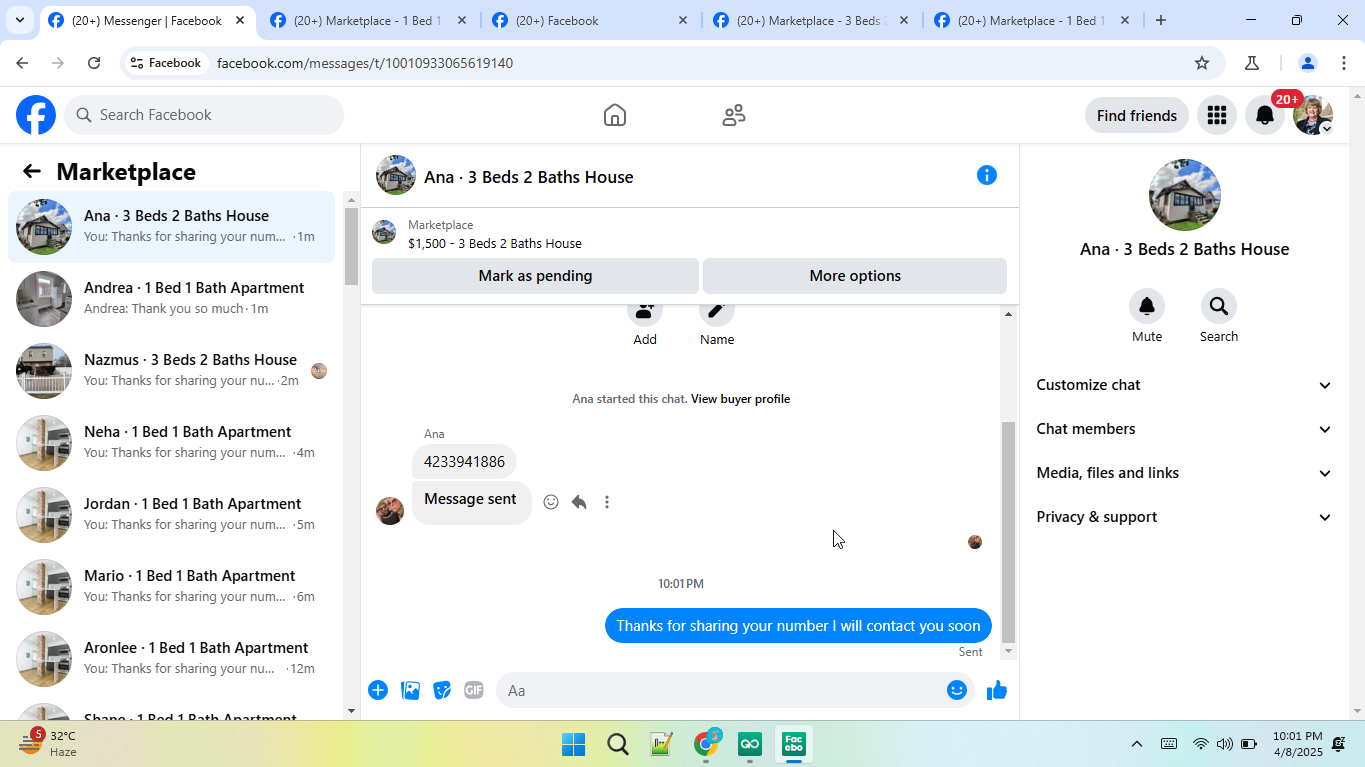Switch to the Marketplace - 3 Beds tab
This screenshot has height=767, width=1365.
811,20
